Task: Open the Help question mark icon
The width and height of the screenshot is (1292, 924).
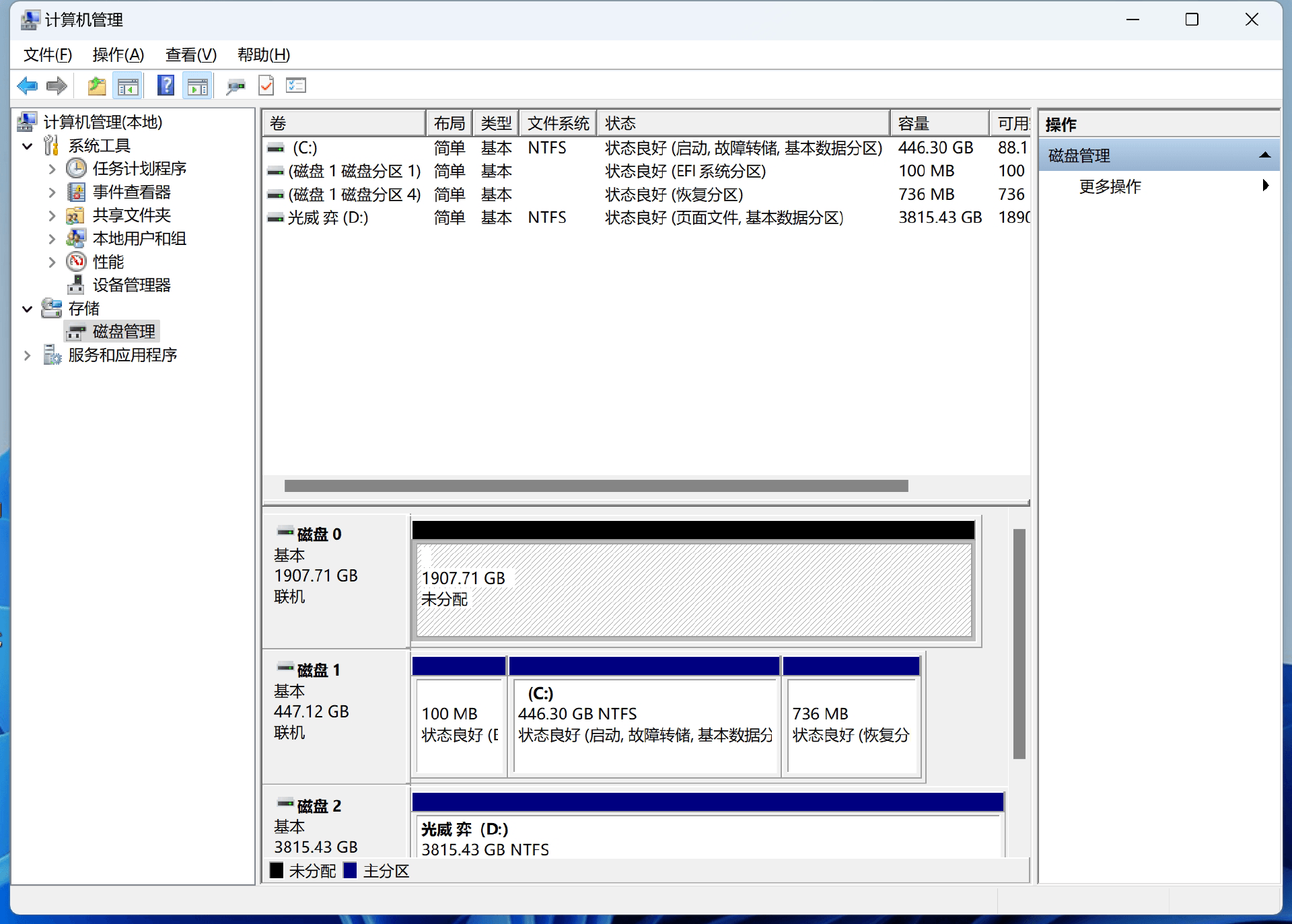Action: (x=166, y=85)
